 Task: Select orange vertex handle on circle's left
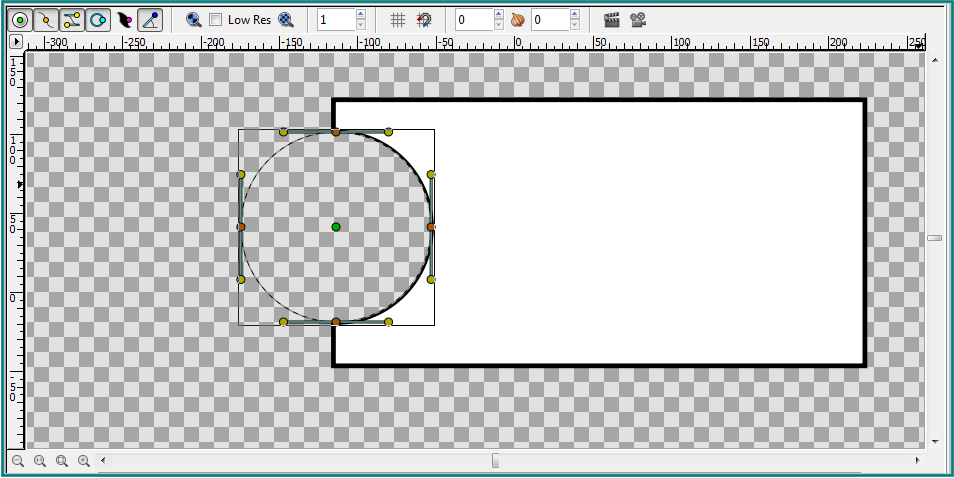241,227
